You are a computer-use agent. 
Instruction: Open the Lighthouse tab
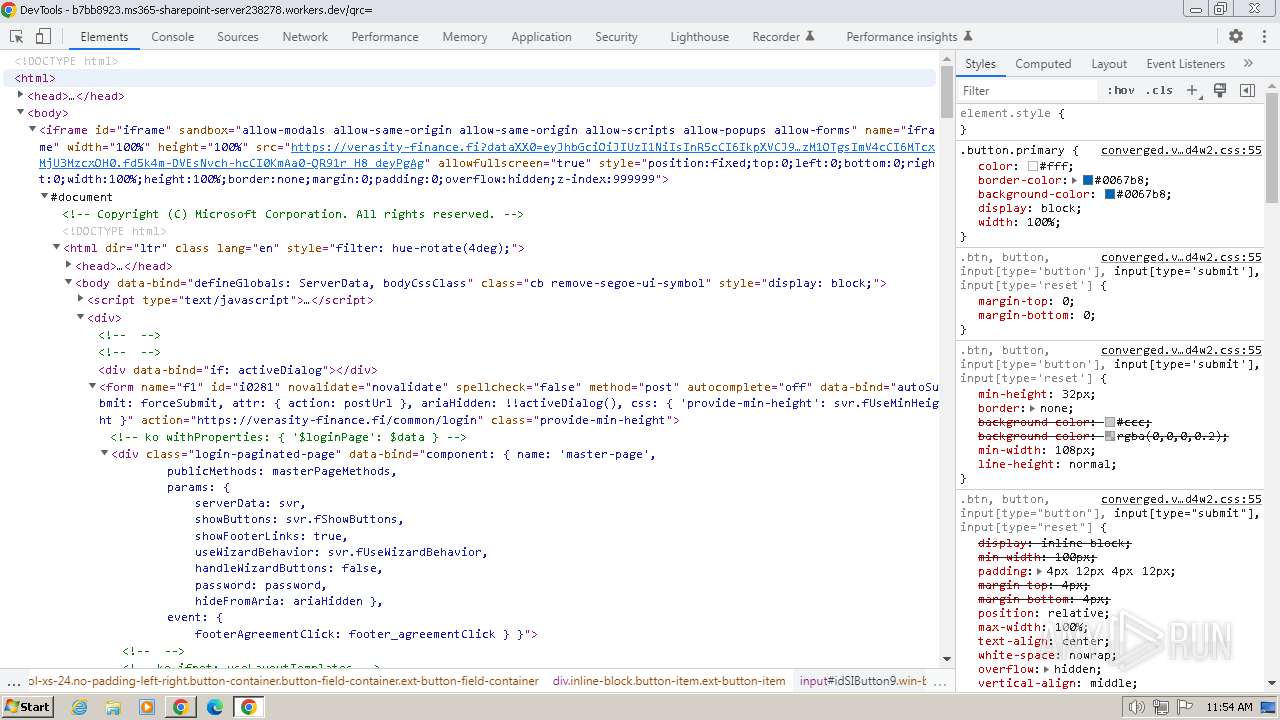(x=700, y=36)
